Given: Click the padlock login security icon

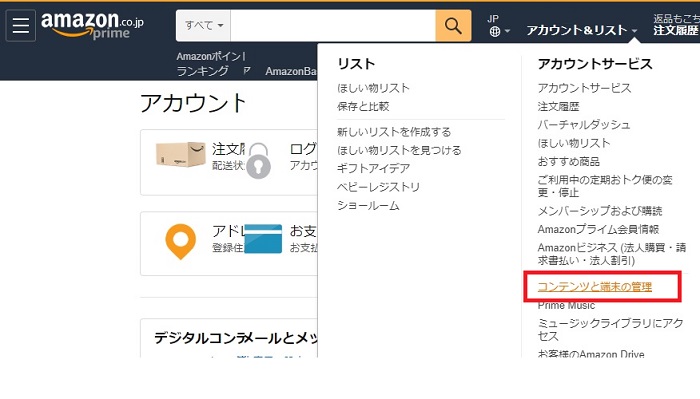Looking at the screenshot, I should (x=258, y=161).
